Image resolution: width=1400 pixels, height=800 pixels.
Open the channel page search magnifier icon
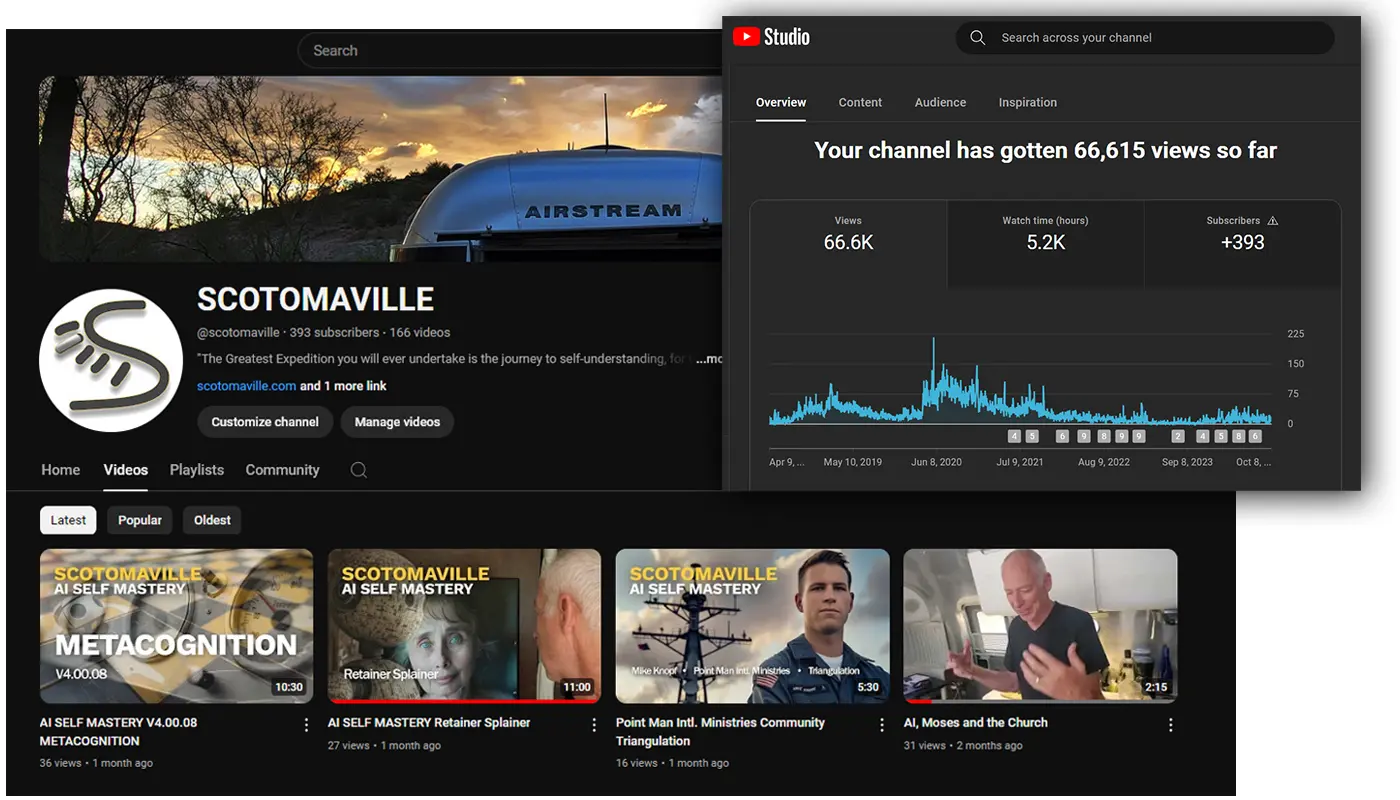coord(359,470)
